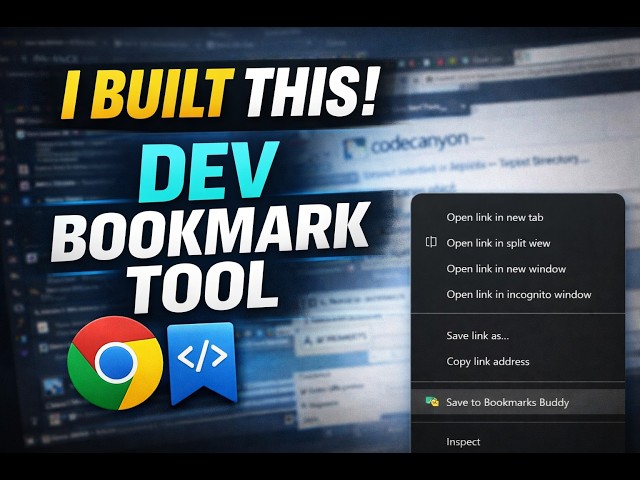Click the codecanyon title text
Screen dimensions: 640x480
(419, 143)
